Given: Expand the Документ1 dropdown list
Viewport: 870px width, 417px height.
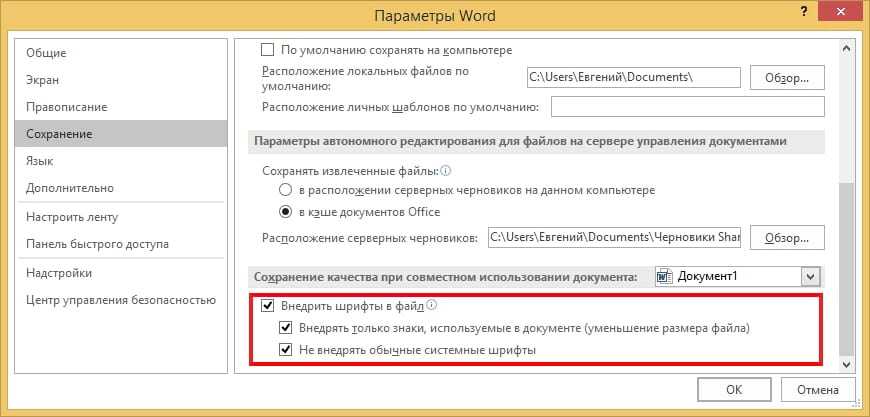Looking at the screenshot, I should [x=811, y=277].
